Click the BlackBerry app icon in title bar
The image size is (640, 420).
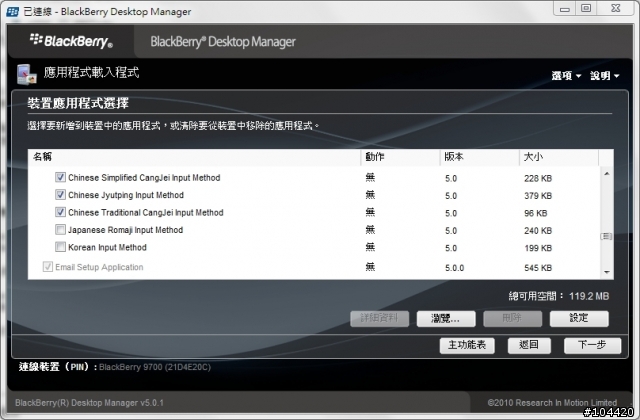[12, 11]
